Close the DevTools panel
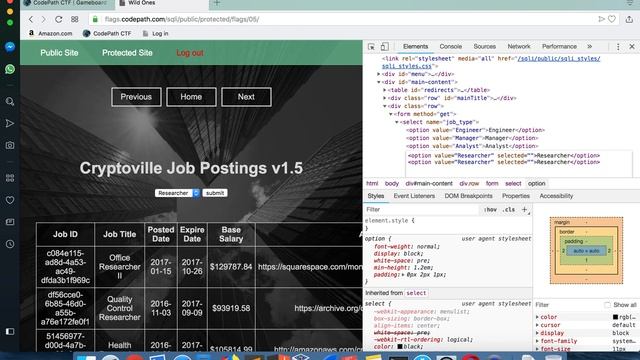 tap(632, 47)
